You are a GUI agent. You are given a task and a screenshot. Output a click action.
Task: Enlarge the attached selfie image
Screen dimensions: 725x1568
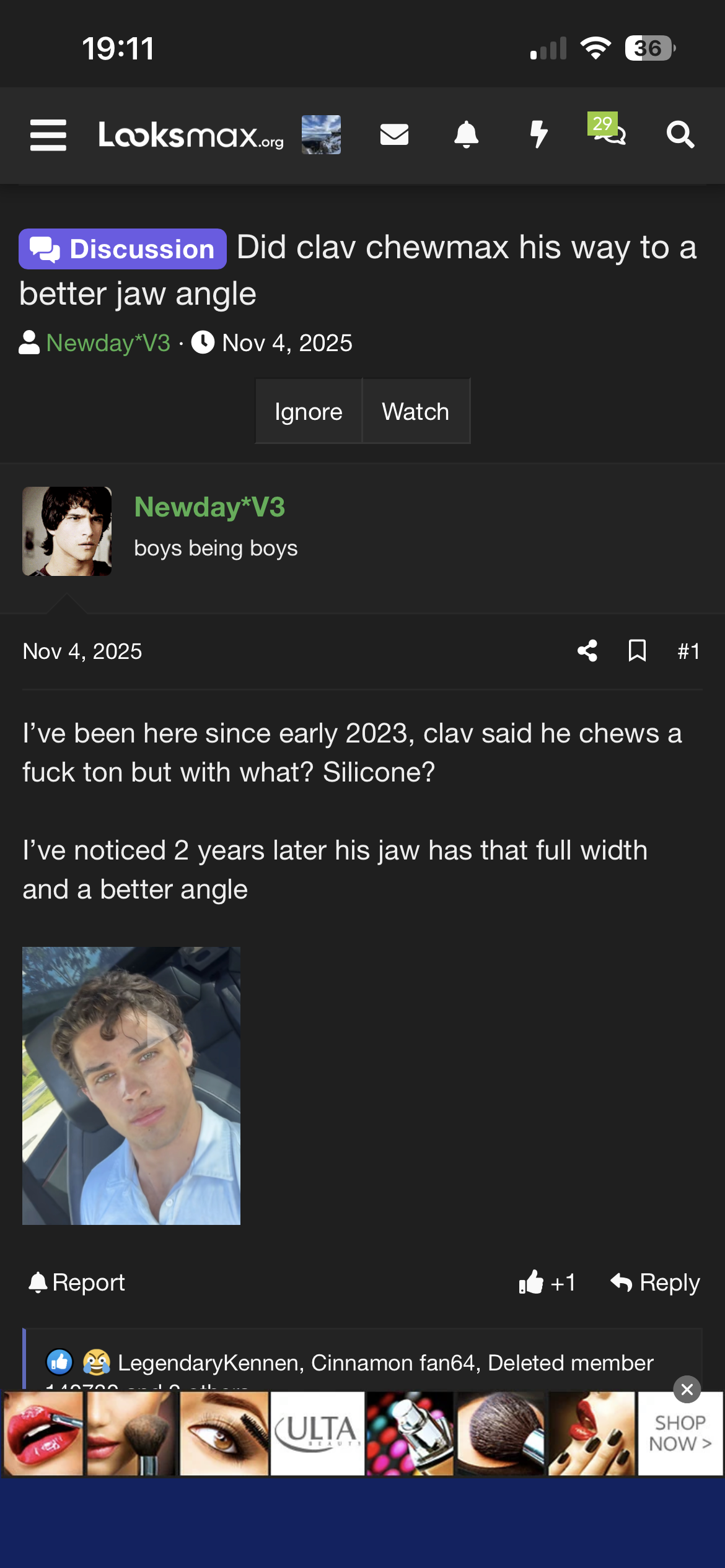(131, 1086)
